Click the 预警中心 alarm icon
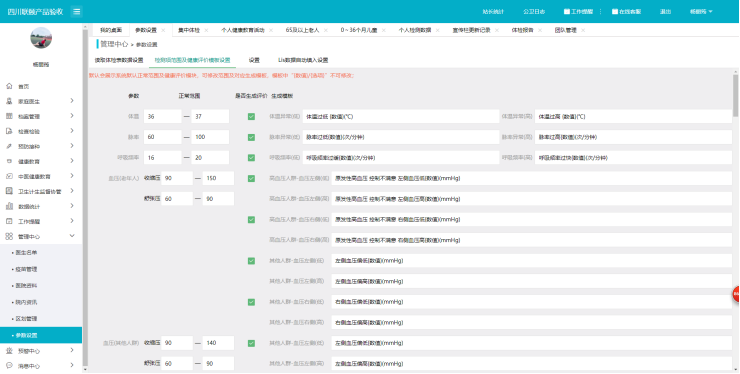This screenshot has height=374, width=740. coord(9,350)
